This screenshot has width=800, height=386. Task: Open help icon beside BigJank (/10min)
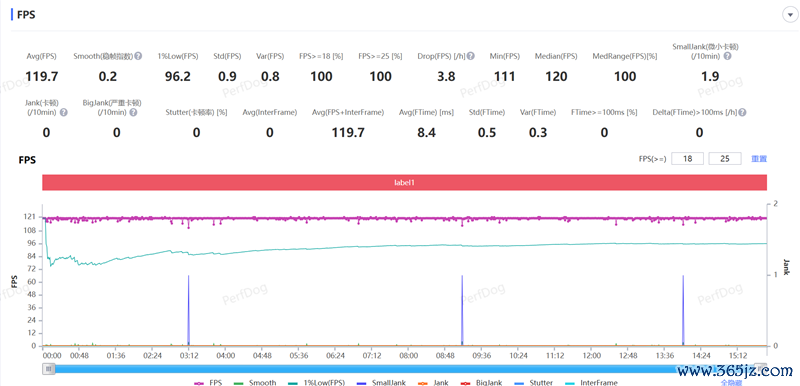click(x=133, y=112)
